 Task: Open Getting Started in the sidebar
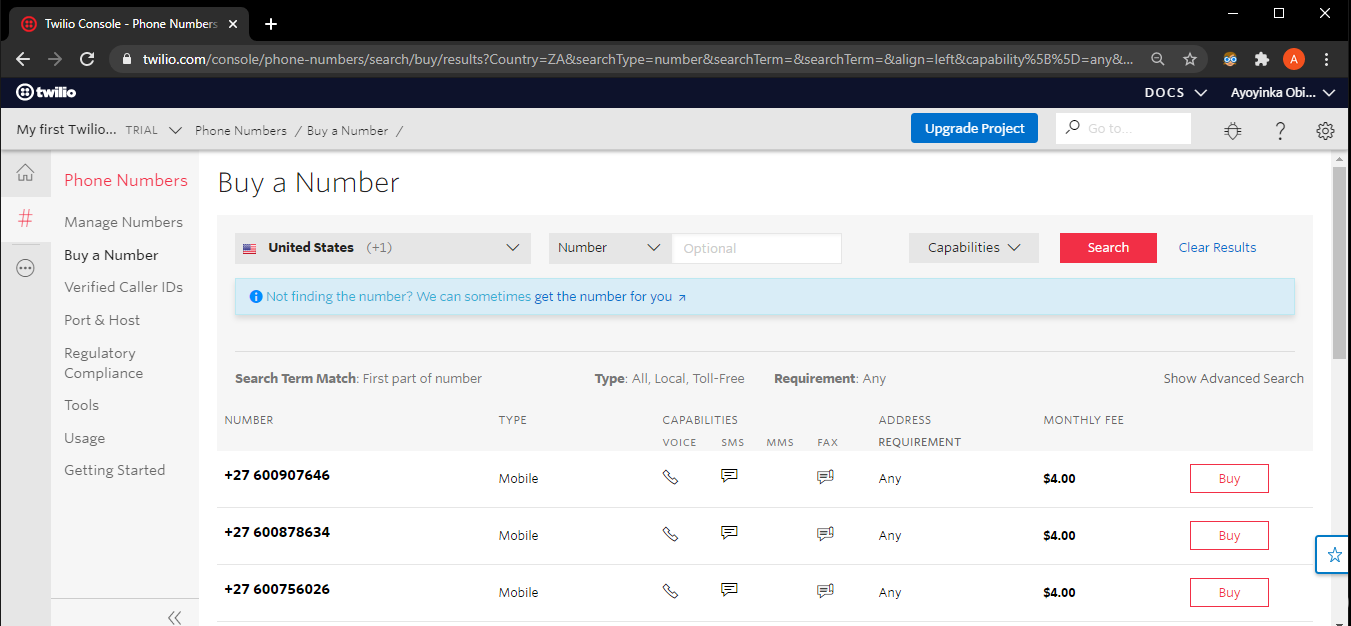pyautogui.click(x=114, y=470)
